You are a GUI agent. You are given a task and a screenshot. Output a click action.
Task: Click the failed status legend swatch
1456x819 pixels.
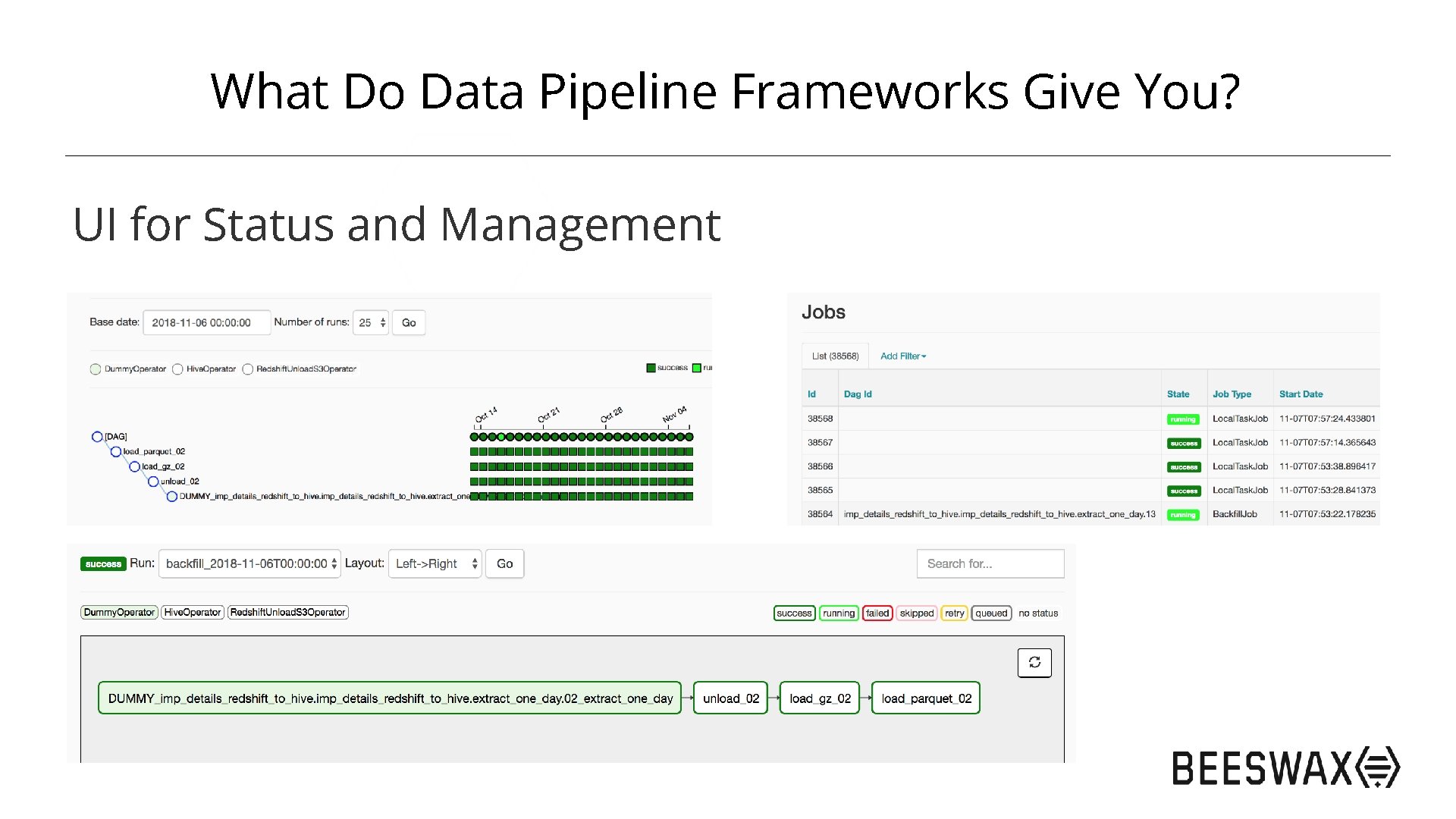click(877, 613)
